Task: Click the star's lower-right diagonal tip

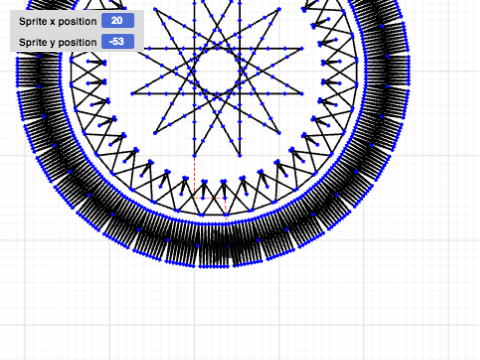Action: 279,133
